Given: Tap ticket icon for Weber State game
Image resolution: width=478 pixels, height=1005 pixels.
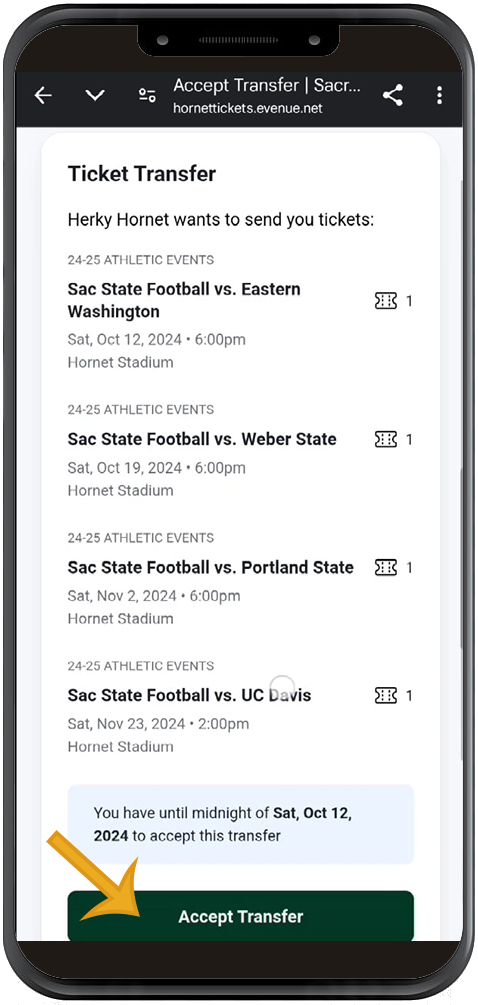Looking at the screenshot, I should pos(386,439).
